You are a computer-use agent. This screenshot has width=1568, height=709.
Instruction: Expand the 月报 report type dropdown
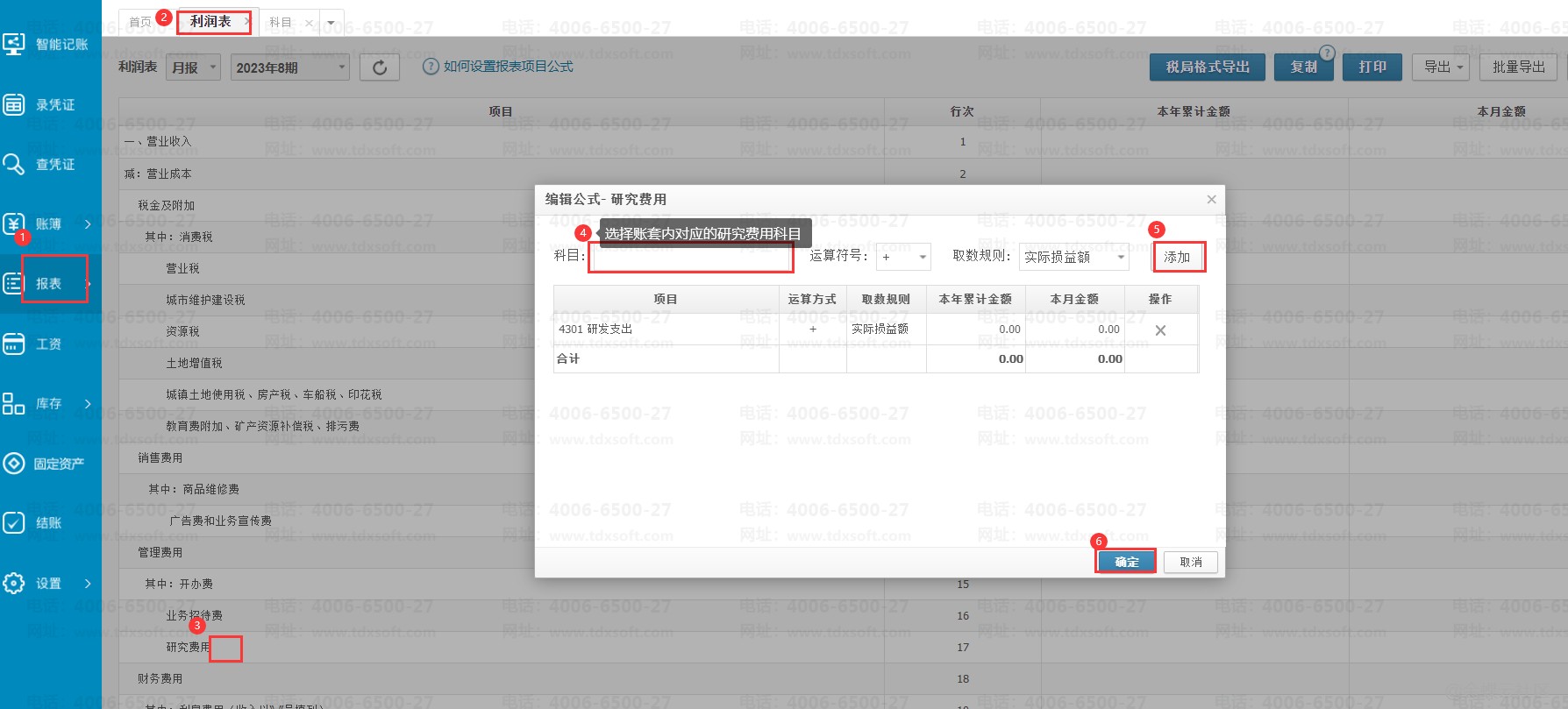point(194,67)
